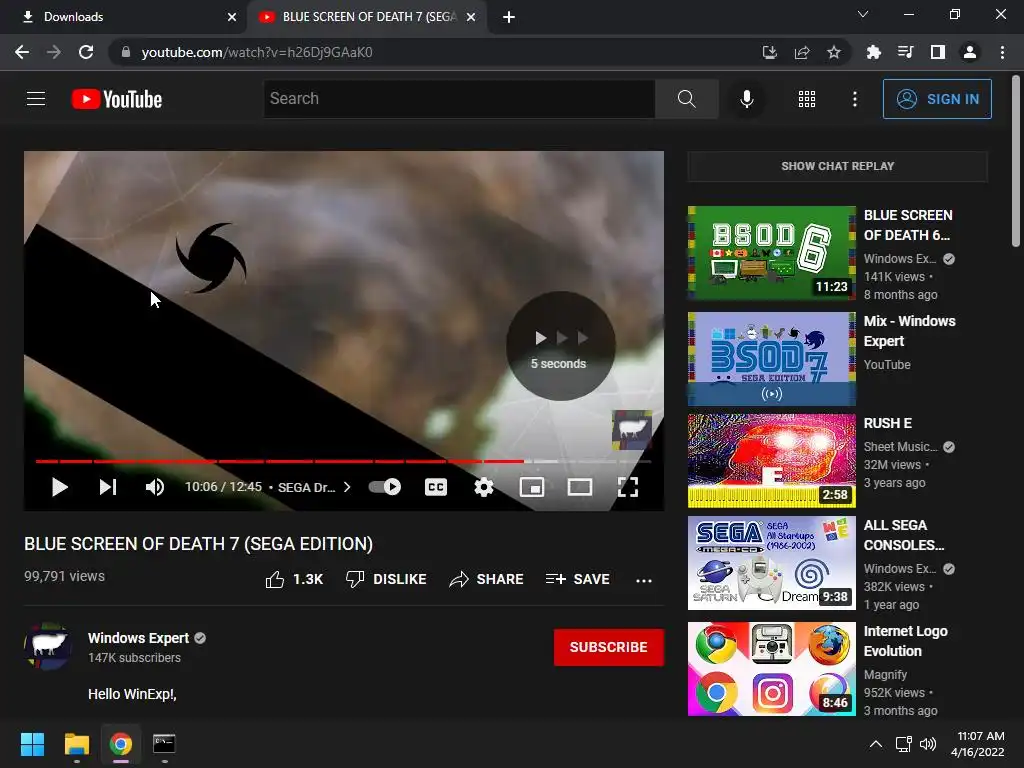Open a new browser tab

pos(509,17)
